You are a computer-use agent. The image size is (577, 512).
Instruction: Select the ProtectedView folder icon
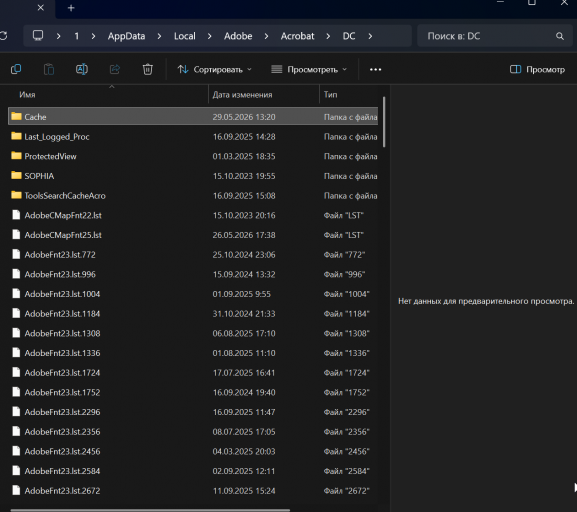(16, 156)
